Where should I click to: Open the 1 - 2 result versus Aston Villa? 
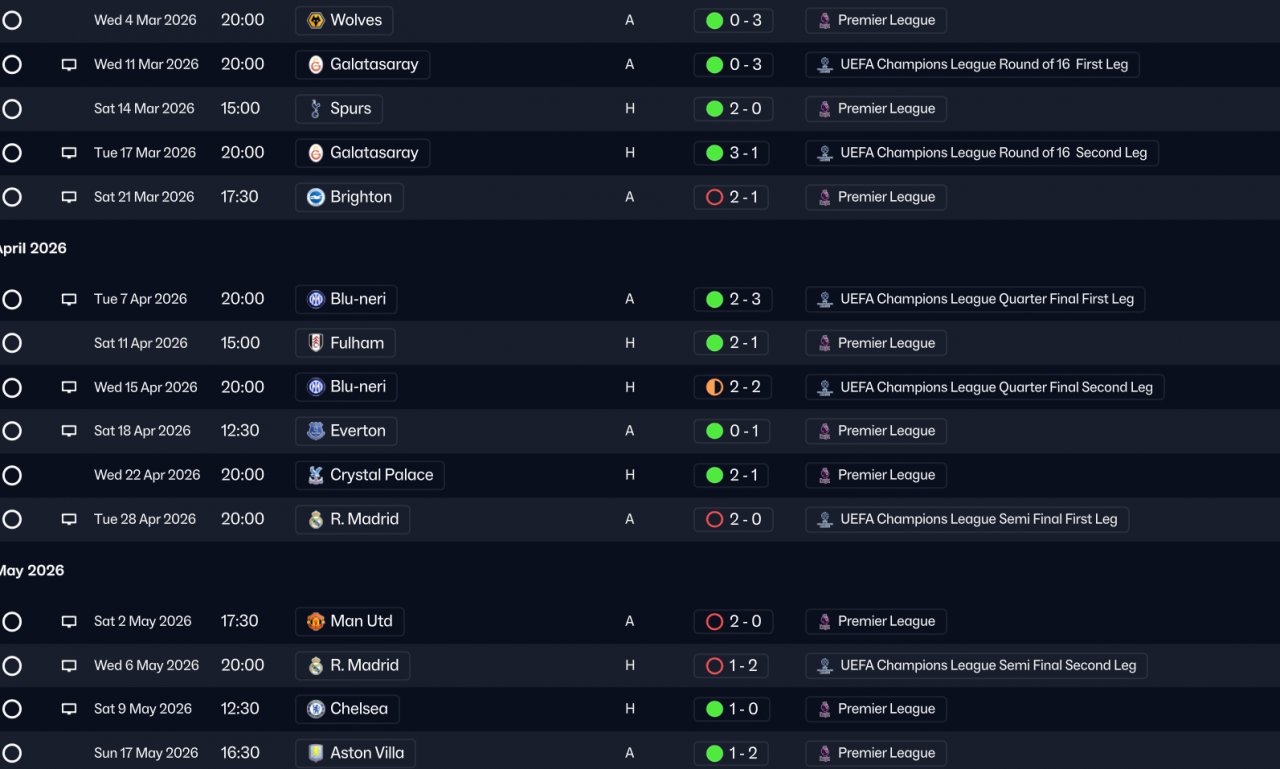[x=732, y=753]
